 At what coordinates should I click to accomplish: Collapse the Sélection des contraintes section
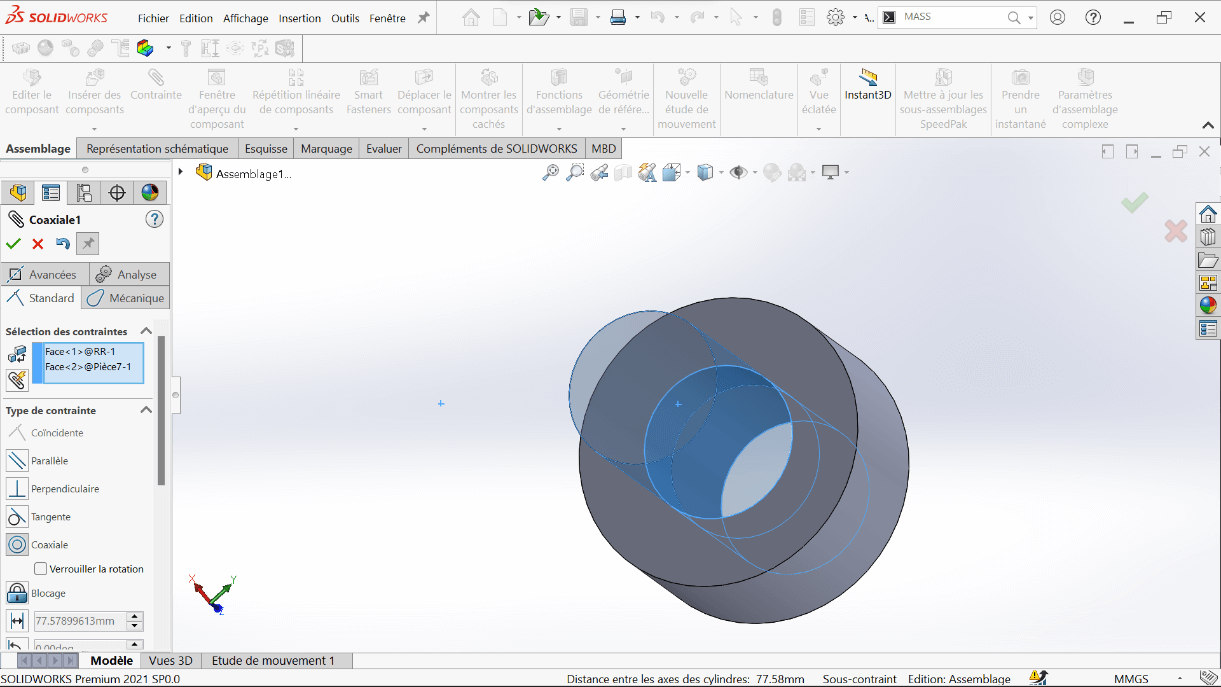pos(146,331)
